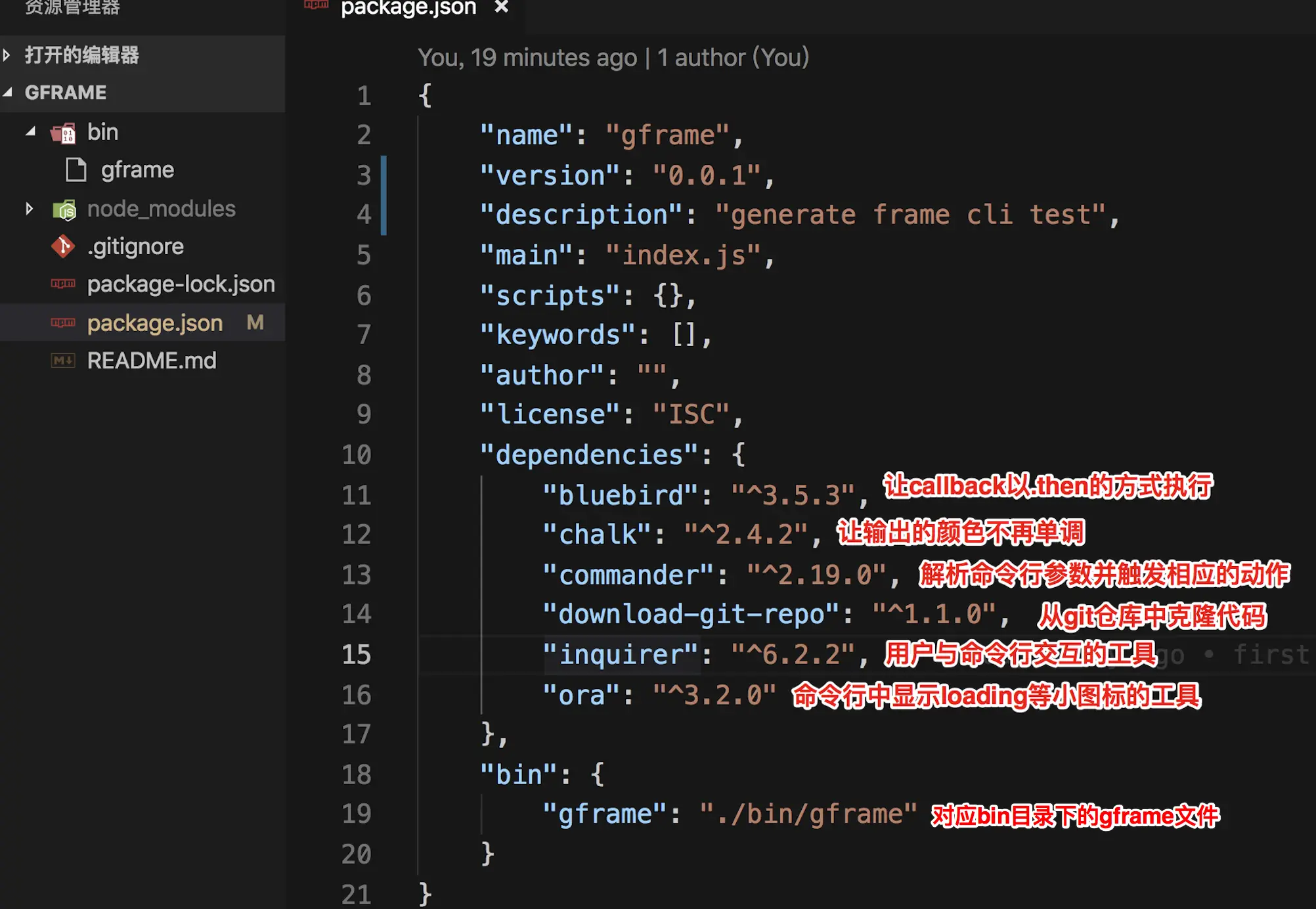Click the bin folder icon
The image size is (1316, 909).
[x=64, y=133]
